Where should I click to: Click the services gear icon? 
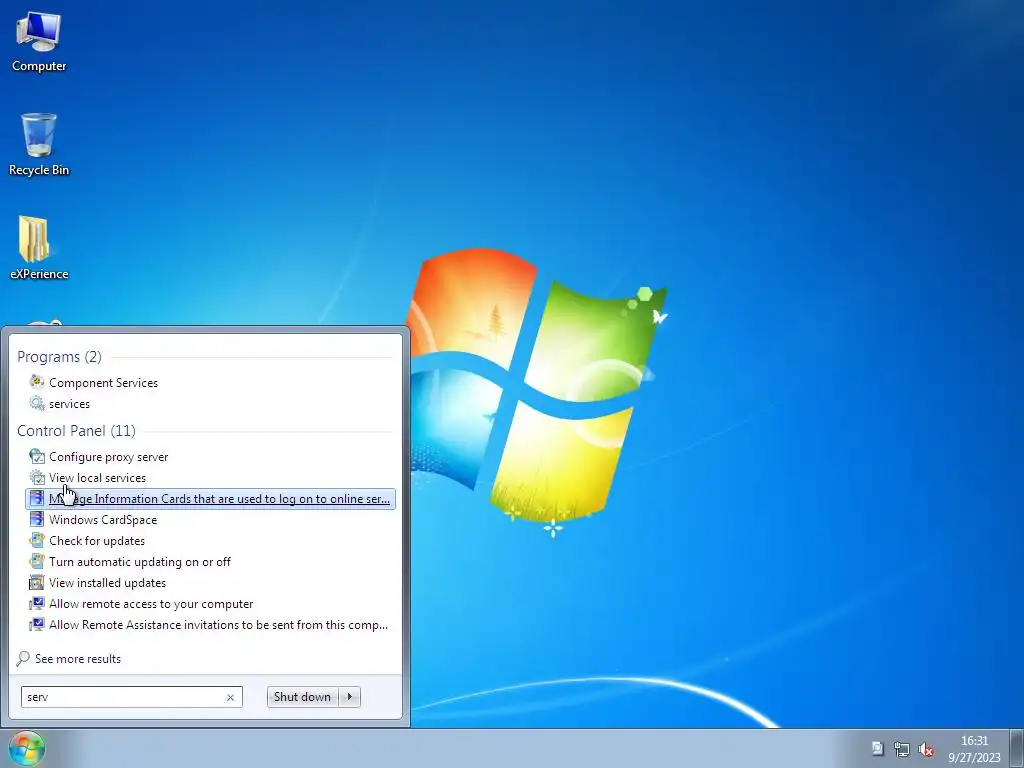(x=37, y=403)
